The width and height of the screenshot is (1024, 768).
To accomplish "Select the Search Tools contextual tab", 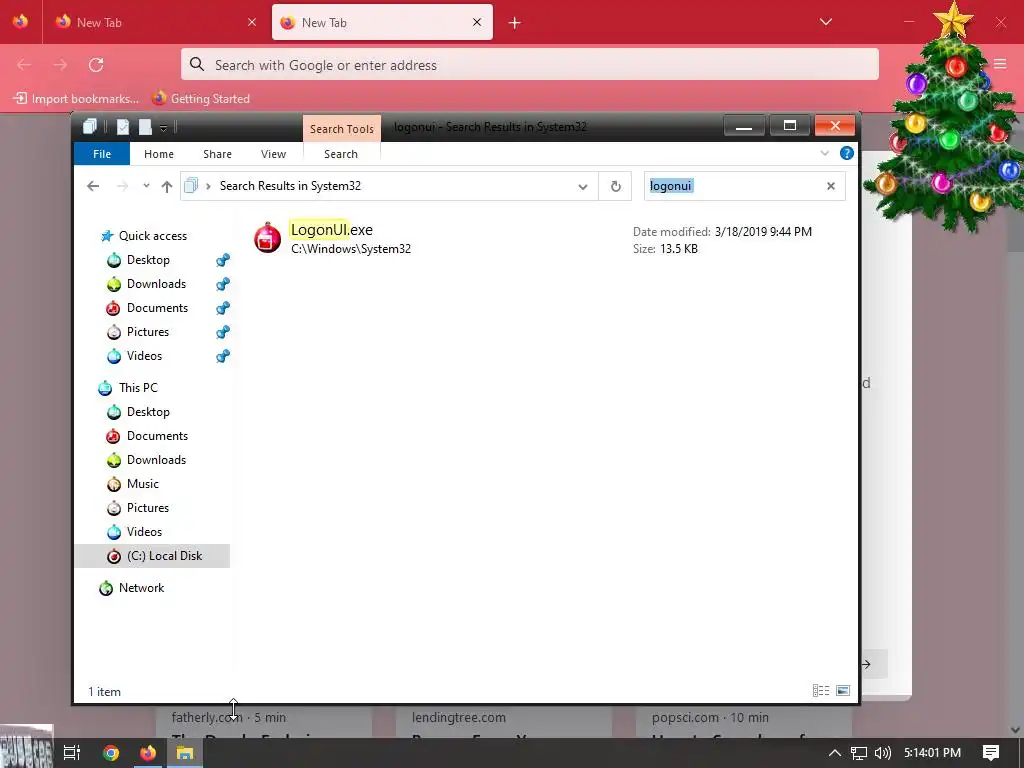I will (x=342, y=129).
